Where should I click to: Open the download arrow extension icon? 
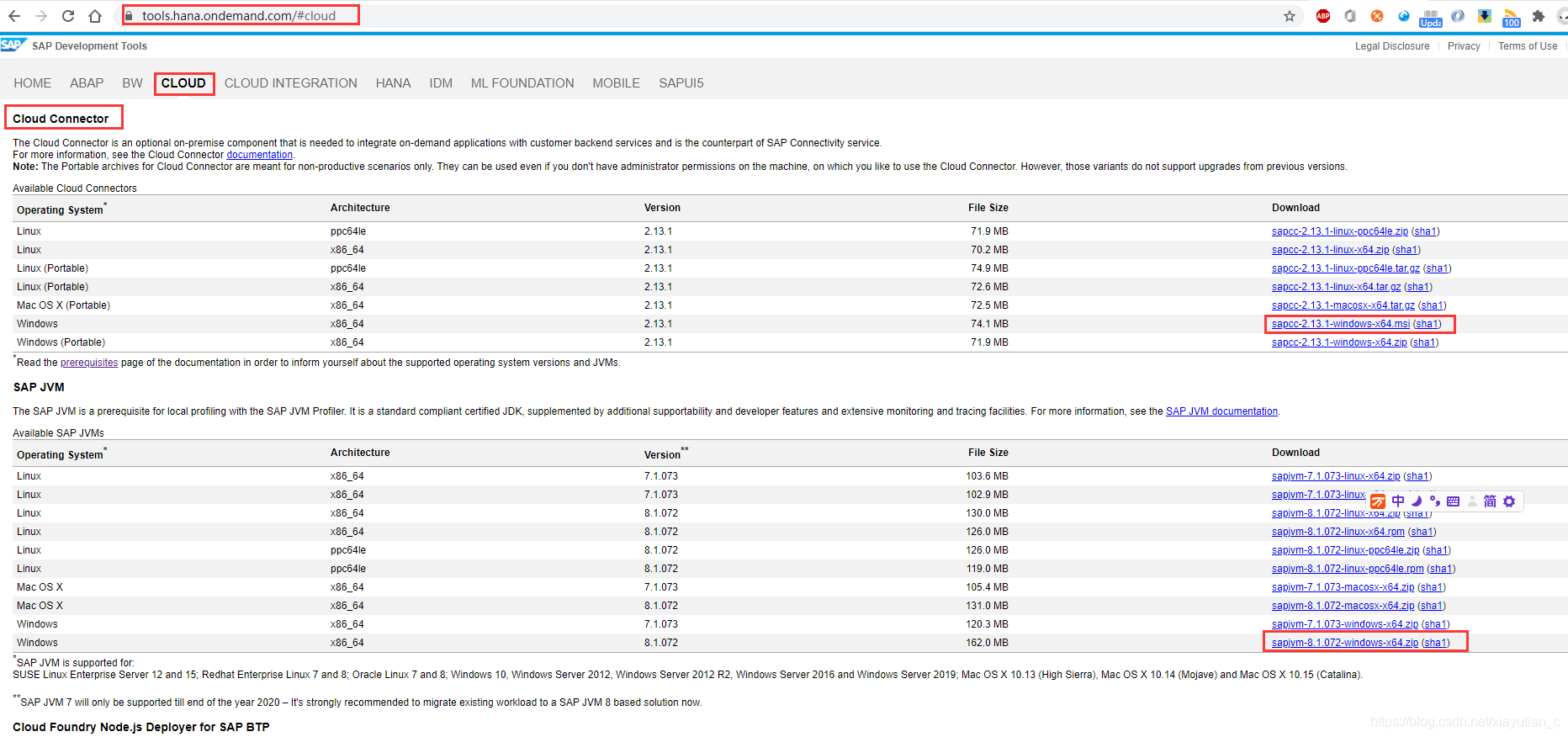[1485, 16]
